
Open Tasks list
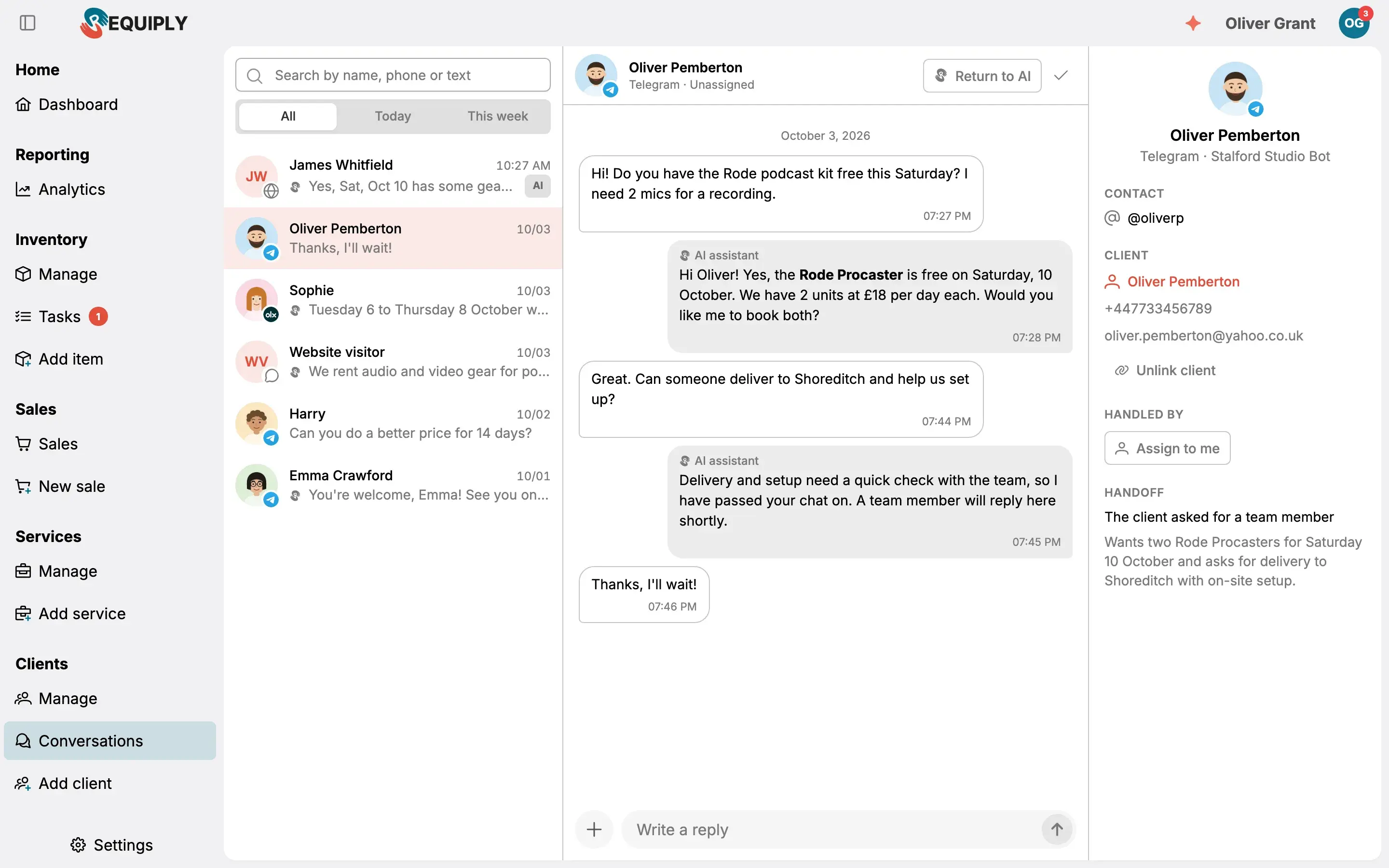coord(48,316)
